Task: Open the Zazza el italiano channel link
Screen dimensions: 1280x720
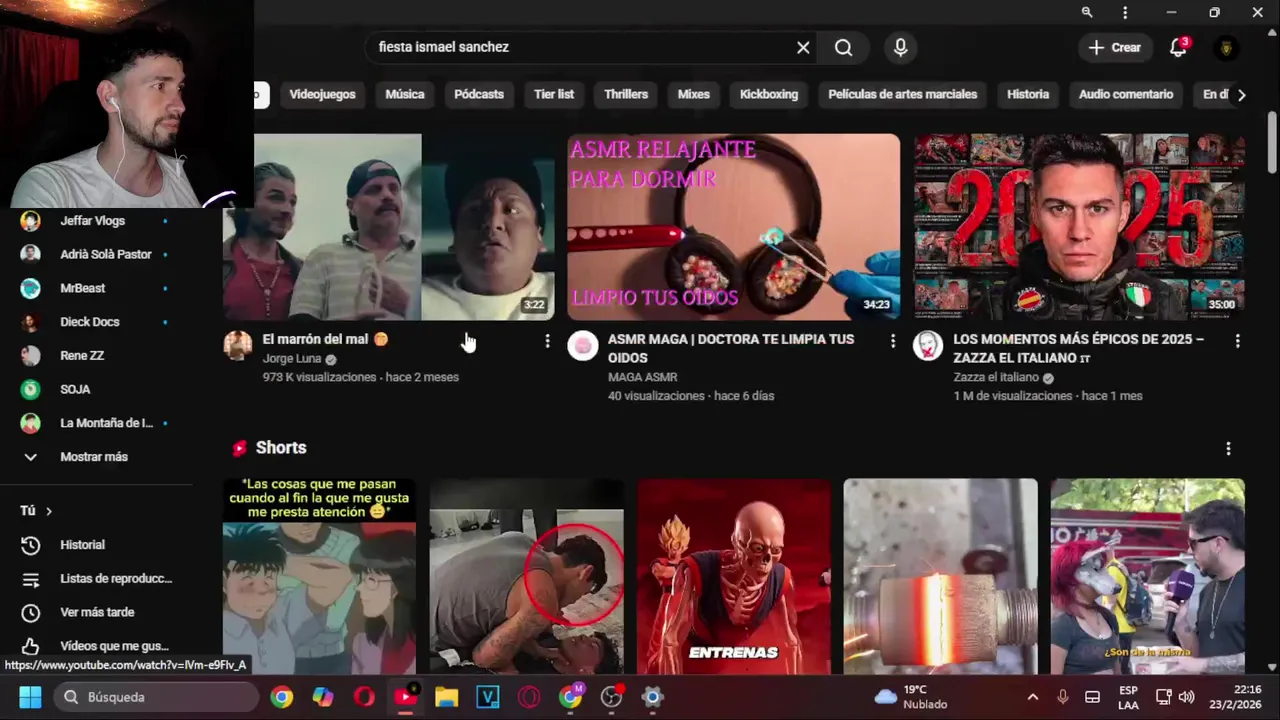Action: click(996, 377)
